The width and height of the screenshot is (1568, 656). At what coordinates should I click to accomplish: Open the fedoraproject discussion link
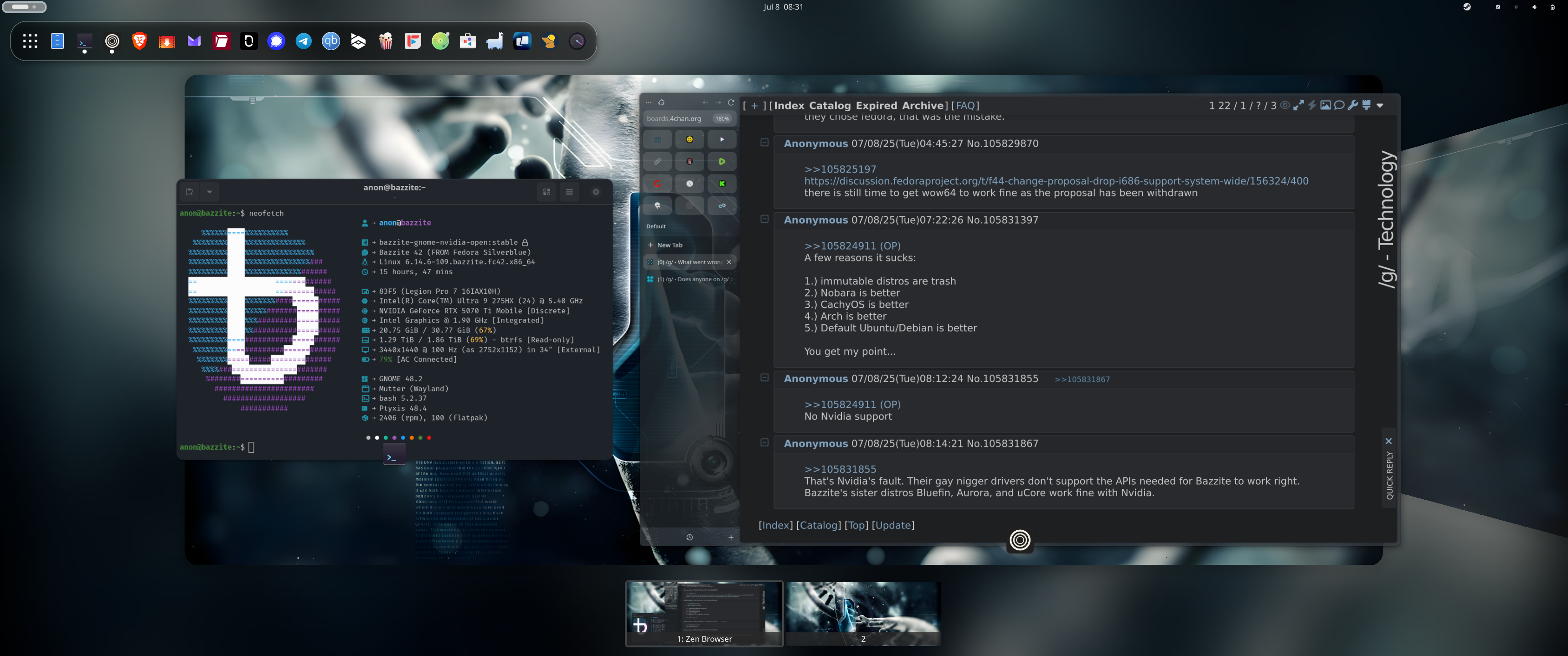click(x=1056, y=181)
